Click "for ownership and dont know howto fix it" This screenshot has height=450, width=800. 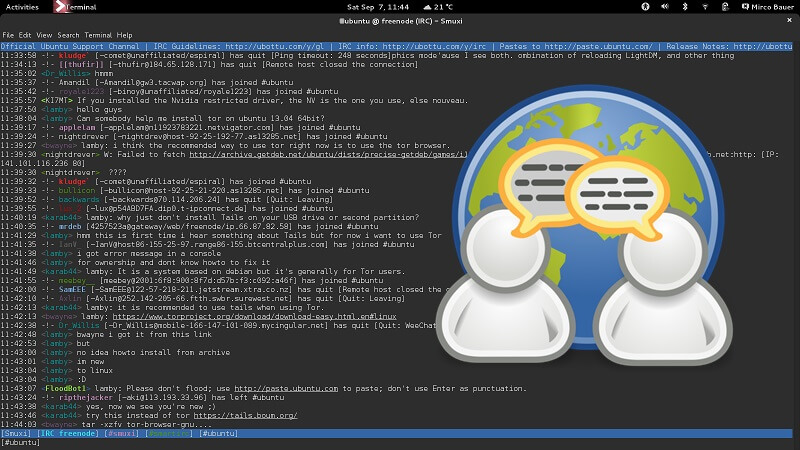173,263
